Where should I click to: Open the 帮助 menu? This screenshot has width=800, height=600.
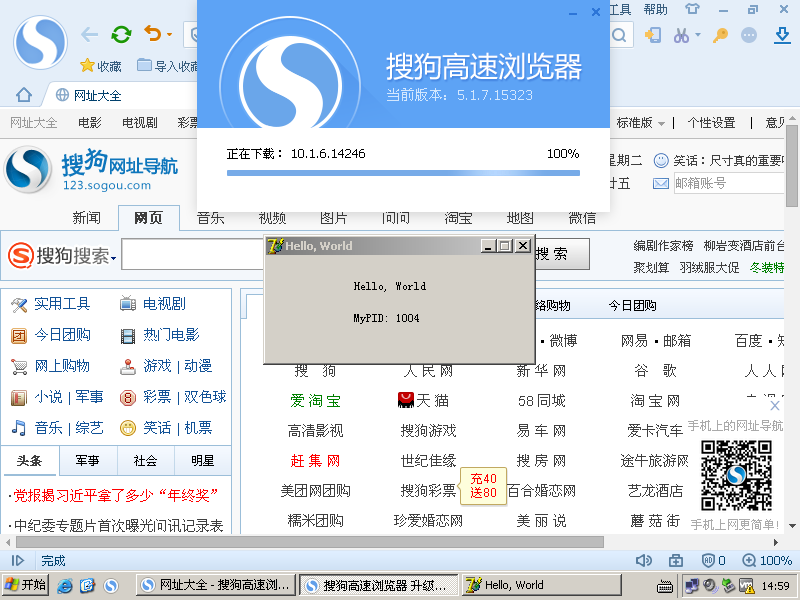(x=655, y=9)
